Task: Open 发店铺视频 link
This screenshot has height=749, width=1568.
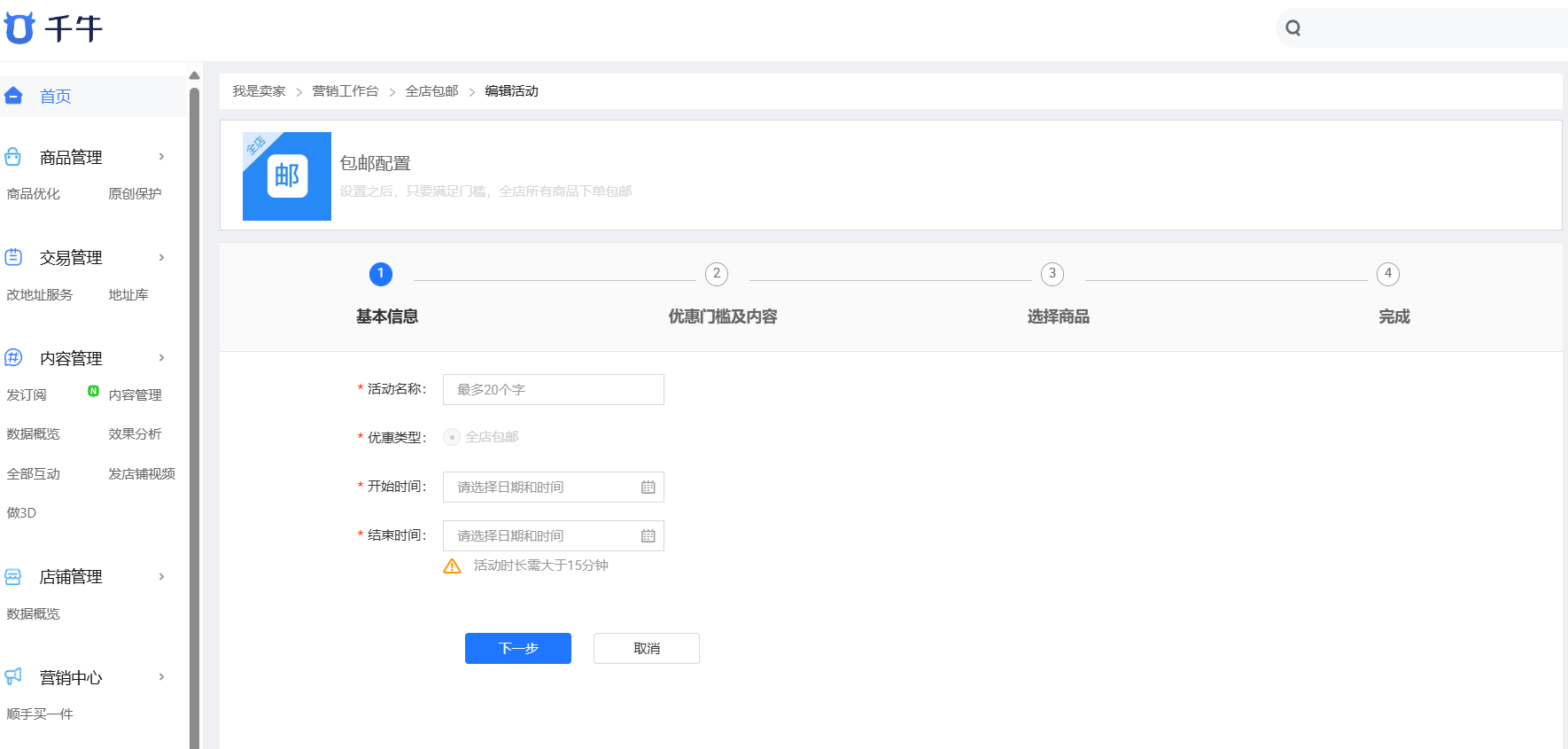Action: point(142,474)
